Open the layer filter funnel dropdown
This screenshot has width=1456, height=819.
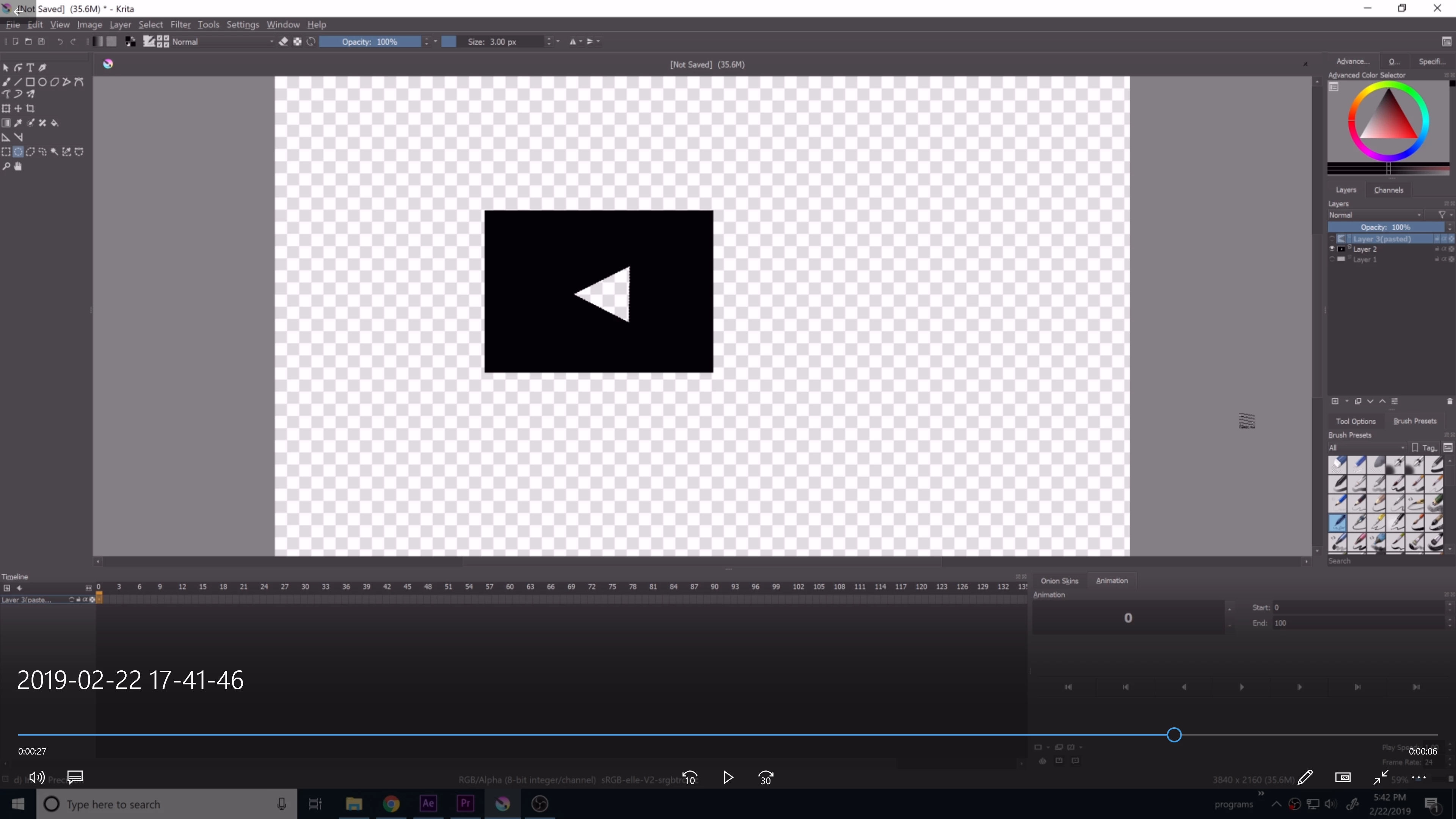click(x=1442, y=215)
